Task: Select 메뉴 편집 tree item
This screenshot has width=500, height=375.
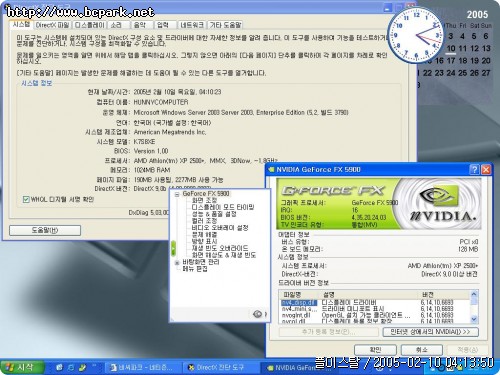Action: tap(195, 269)
